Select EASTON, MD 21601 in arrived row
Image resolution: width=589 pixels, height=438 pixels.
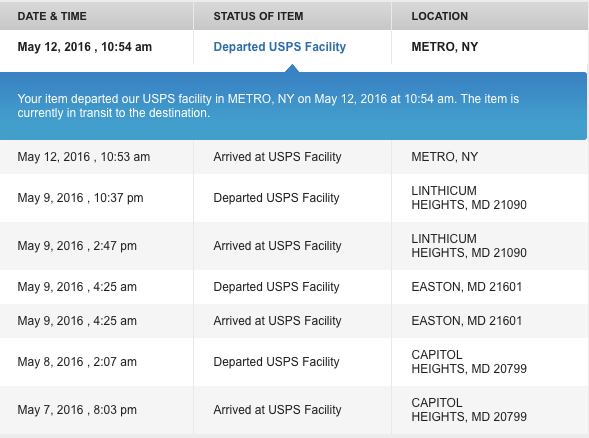[467, 321]
